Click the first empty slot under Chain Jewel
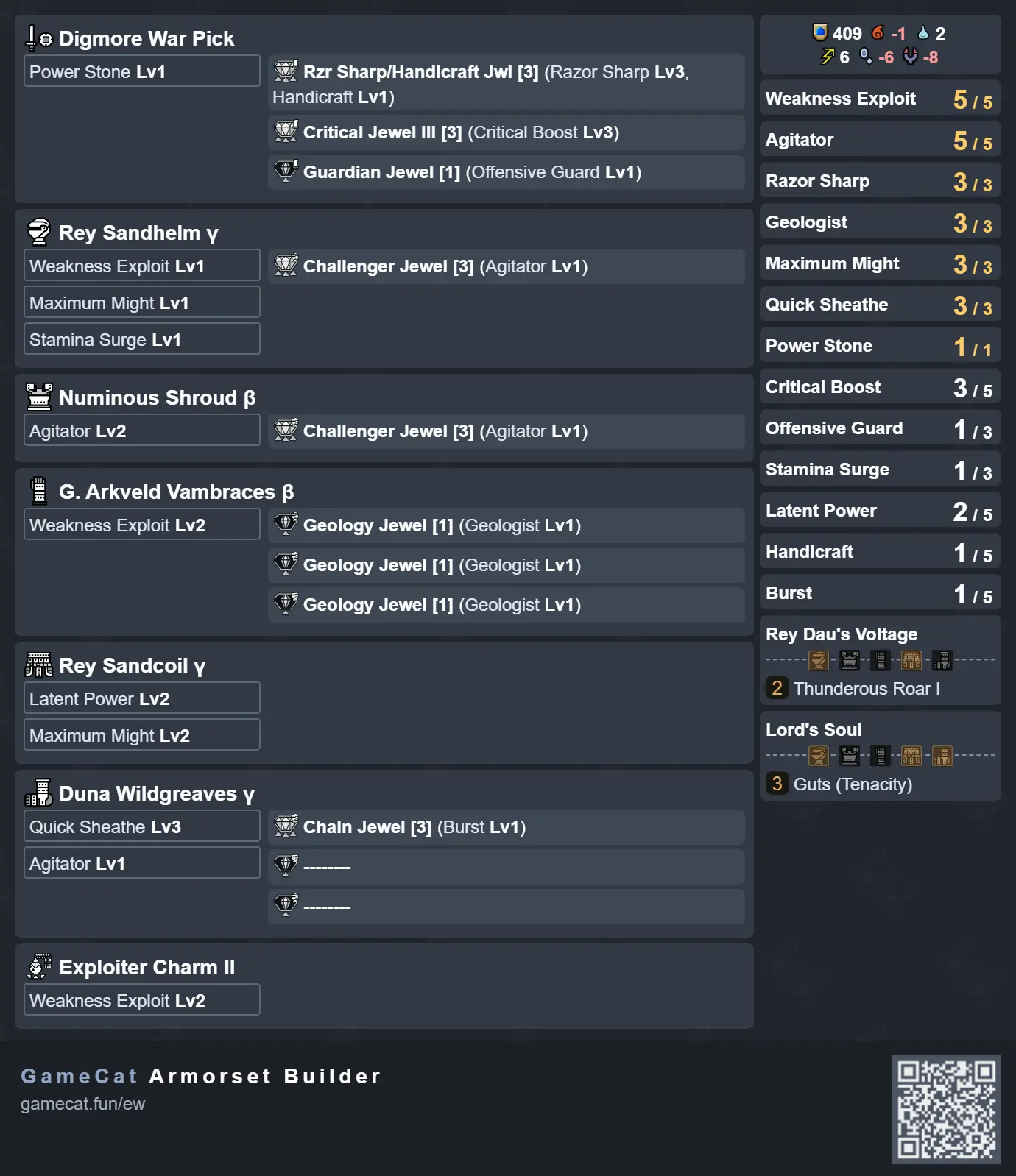1016x1176 pixels. pyautogui.click(x=507, y=866)
